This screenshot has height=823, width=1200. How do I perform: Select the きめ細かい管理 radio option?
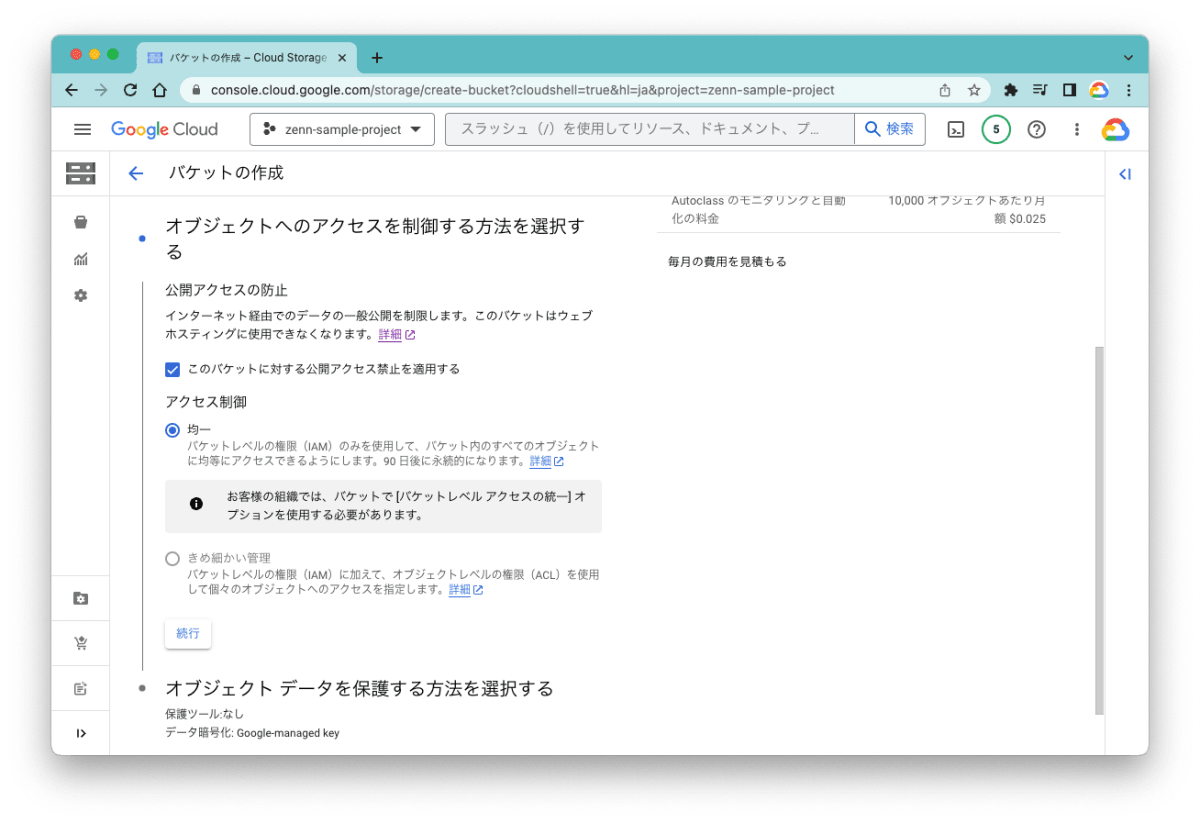172,558
